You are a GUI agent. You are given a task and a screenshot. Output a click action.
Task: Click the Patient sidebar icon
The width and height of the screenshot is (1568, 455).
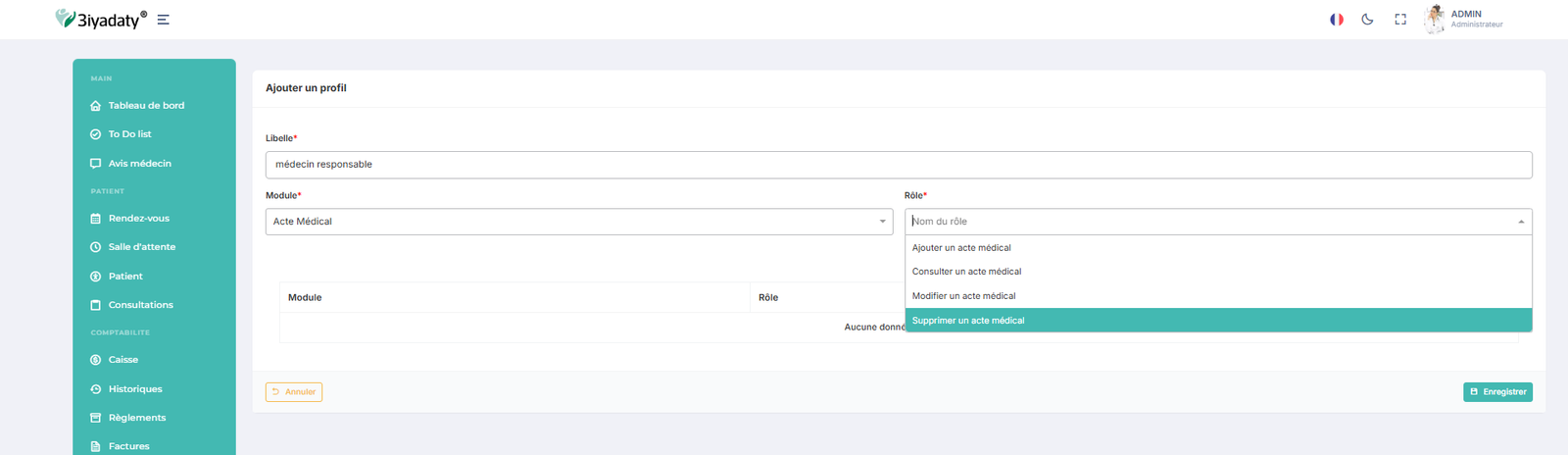tap(95, 277)
